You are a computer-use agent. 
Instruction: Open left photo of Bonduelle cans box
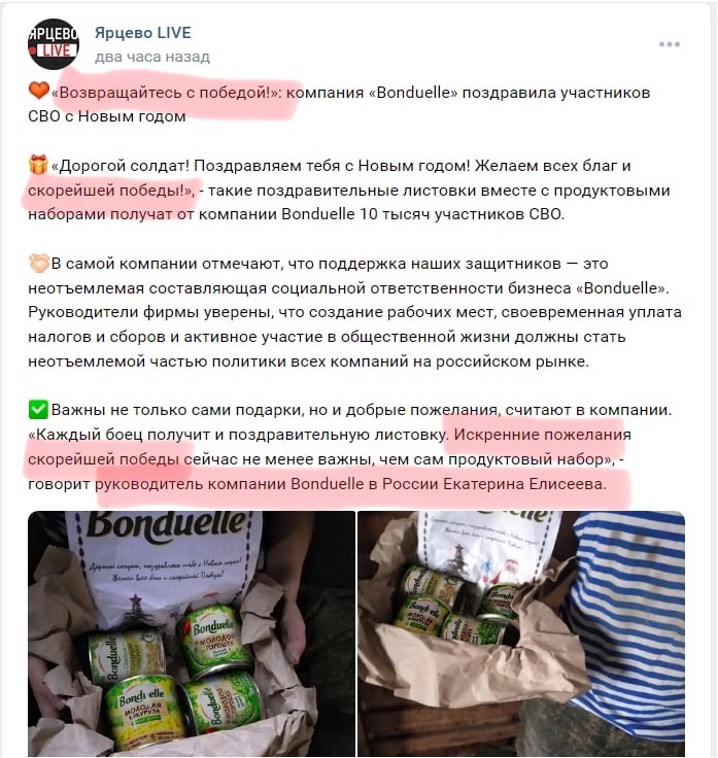point(191,634)
